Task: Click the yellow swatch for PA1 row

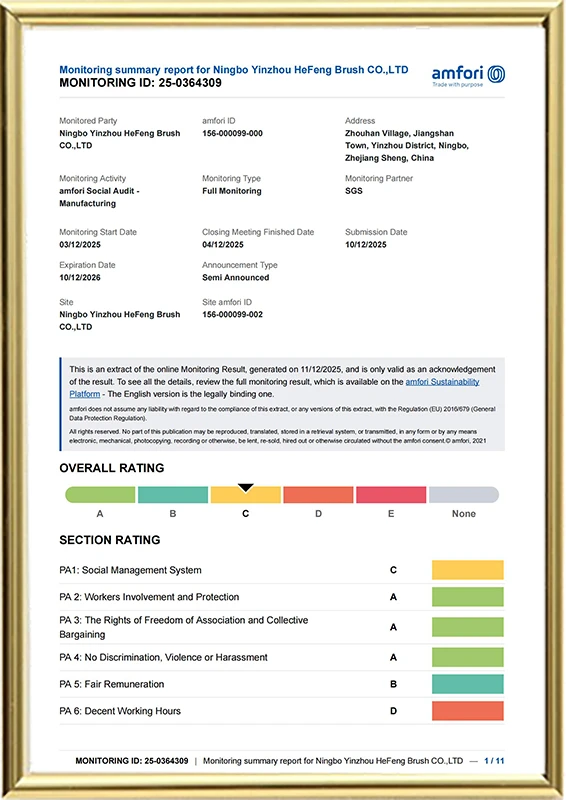Action: point(467,570)
